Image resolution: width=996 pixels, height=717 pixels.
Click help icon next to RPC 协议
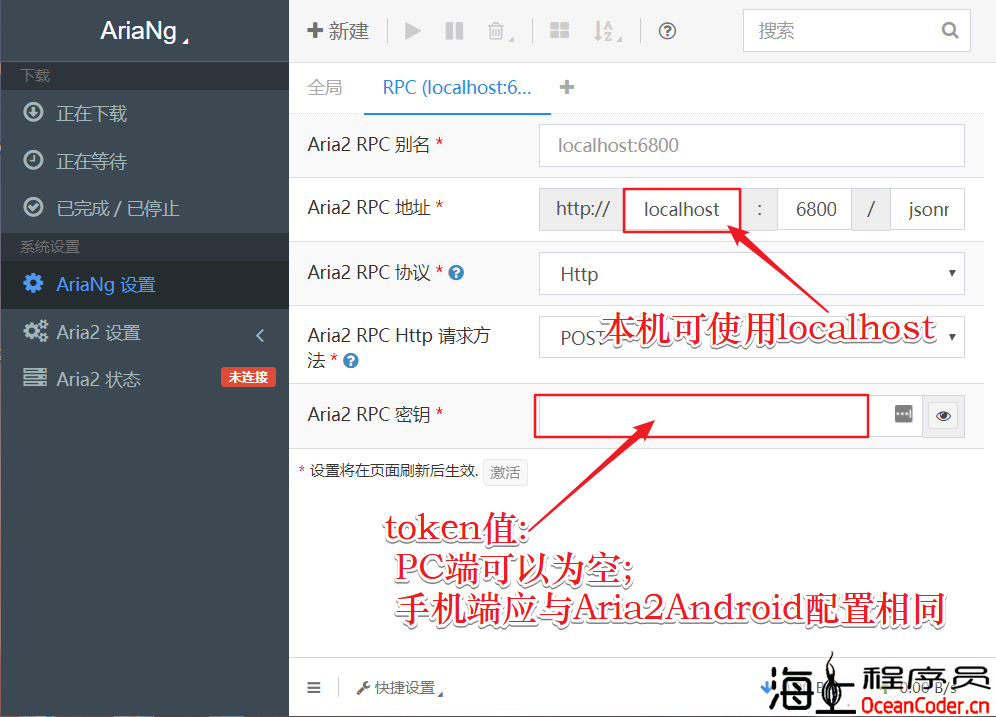click(456, 273)
